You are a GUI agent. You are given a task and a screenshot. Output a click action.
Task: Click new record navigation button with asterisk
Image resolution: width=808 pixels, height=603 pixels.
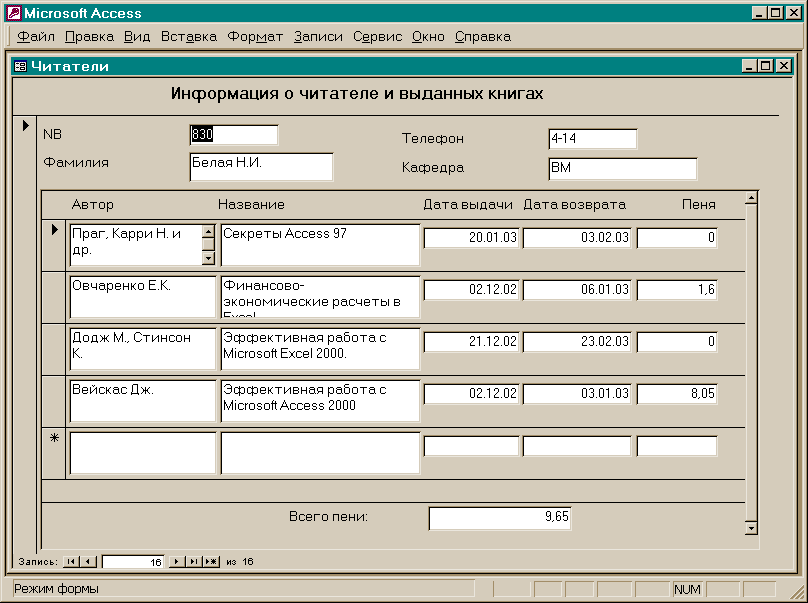tap(211, 561)
